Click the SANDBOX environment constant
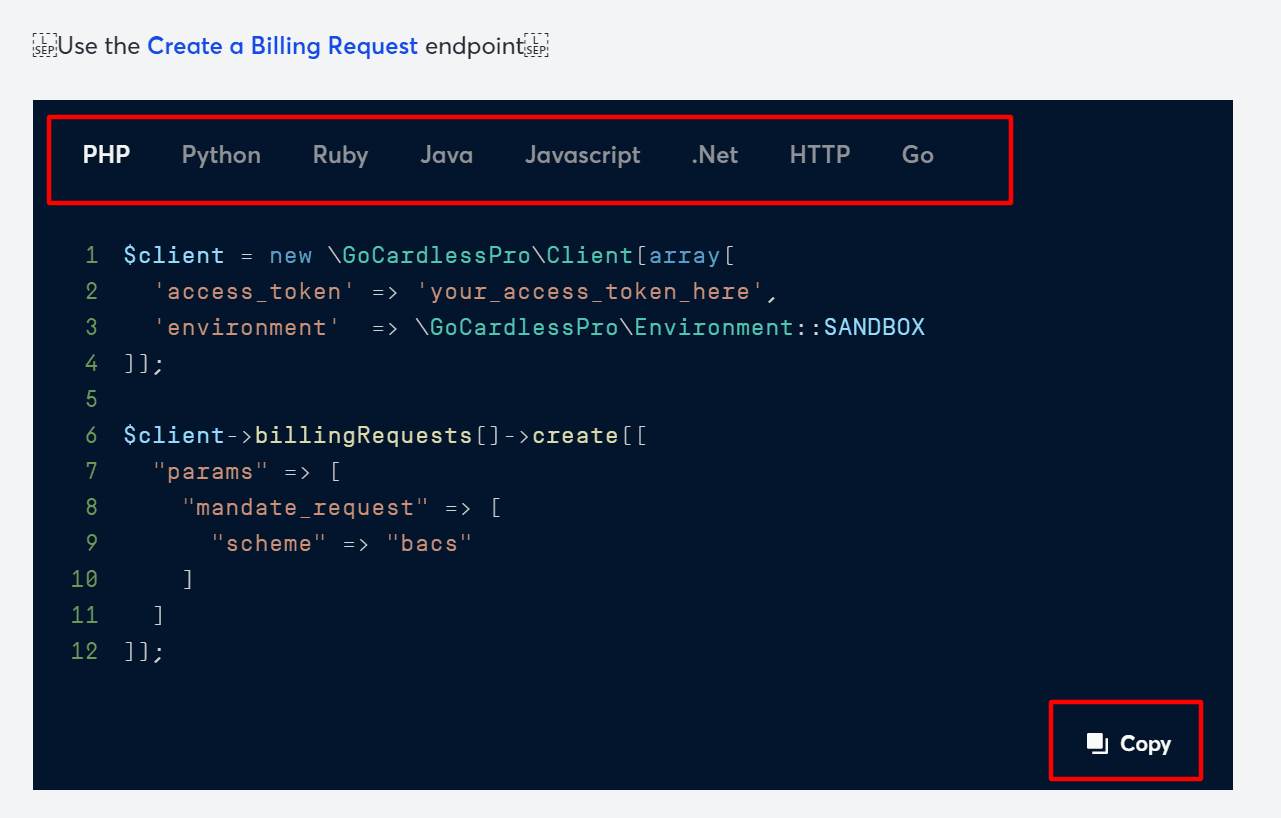Viewport: 1281px width, 818px height. tap(874, 327)
